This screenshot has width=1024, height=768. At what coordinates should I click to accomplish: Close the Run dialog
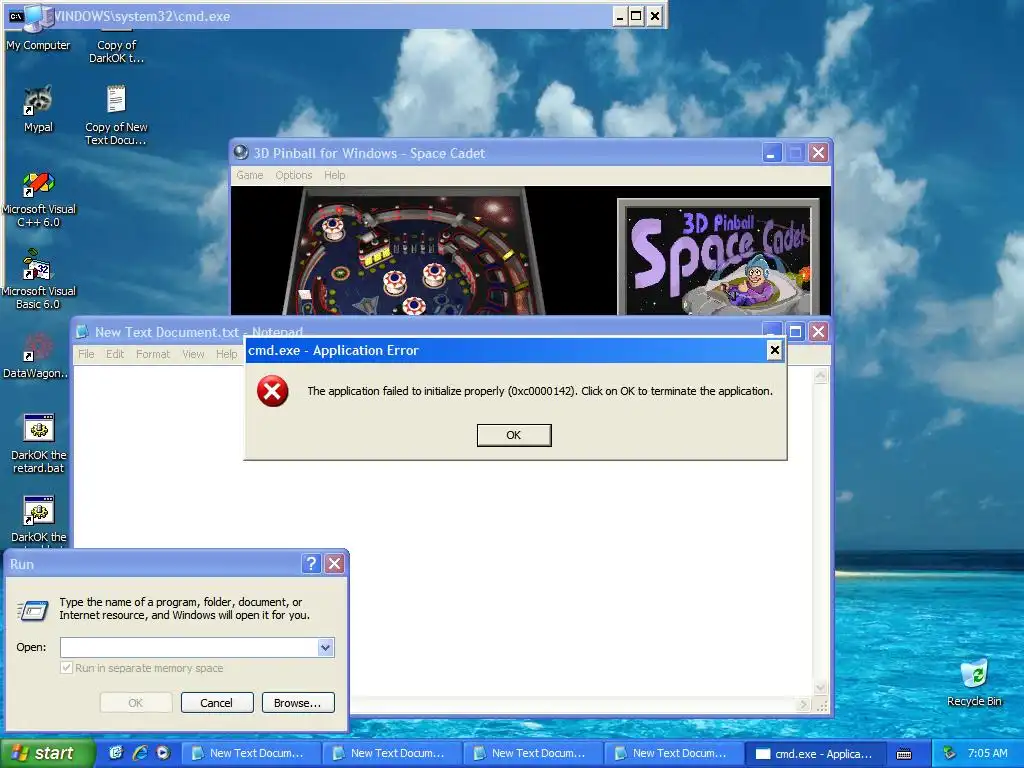[x=334, y=564]
